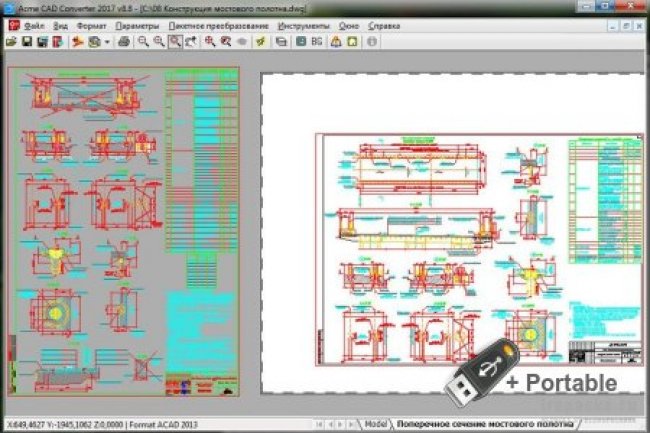Click the Print icon in toolbar

124,42
